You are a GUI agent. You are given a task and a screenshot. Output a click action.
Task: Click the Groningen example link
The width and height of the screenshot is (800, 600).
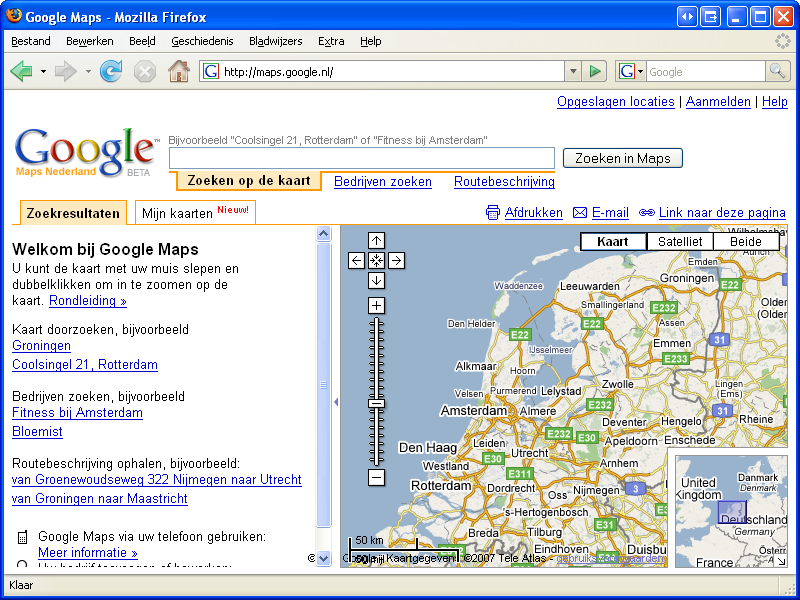(x=41, y=345)
